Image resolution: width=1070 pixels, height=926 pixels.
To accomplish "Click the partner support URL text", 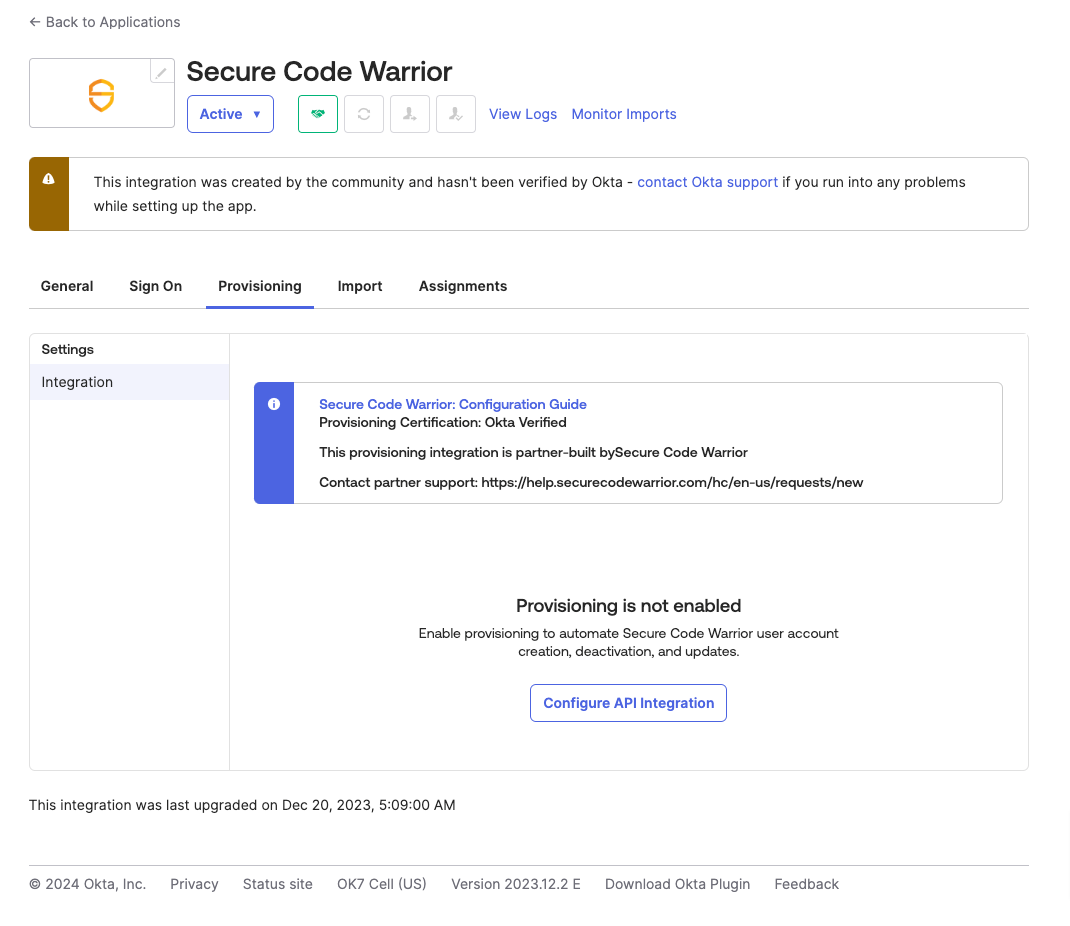I will tap(672, 482).
